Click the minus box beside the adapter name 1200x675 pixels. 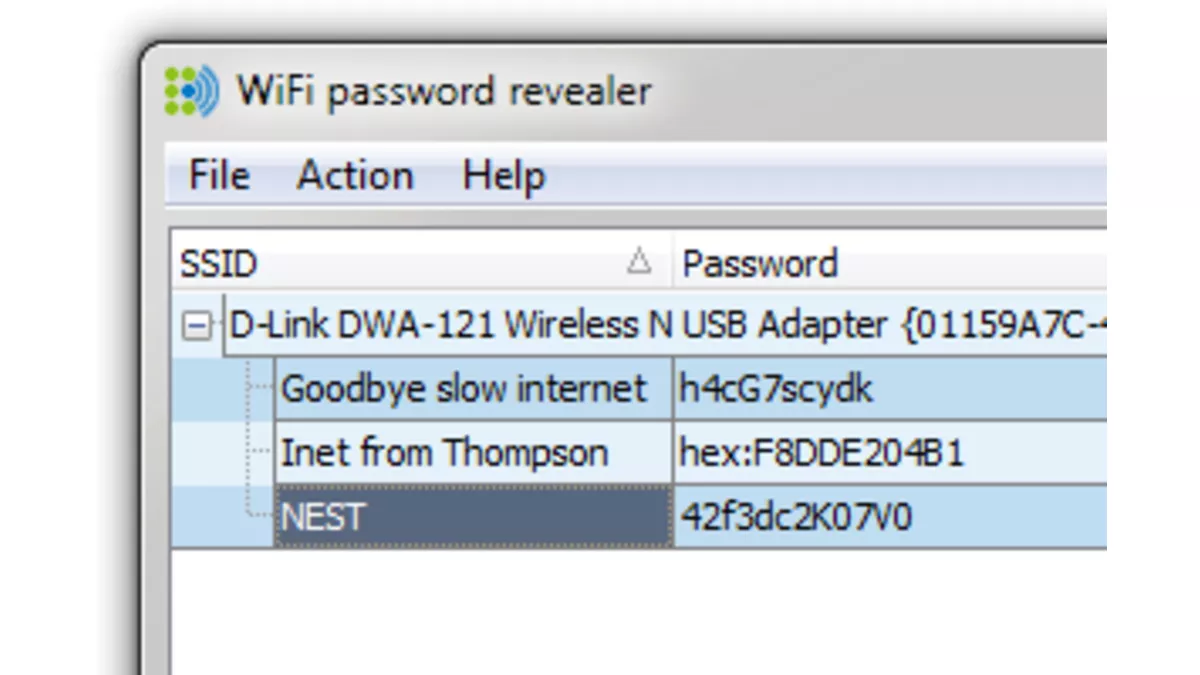click(196, 325)
